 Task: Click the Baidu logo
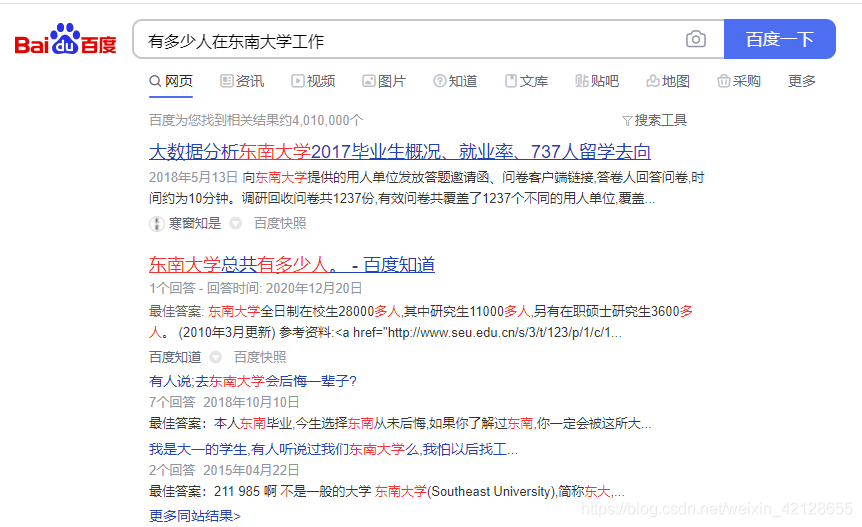click(65, 39)
